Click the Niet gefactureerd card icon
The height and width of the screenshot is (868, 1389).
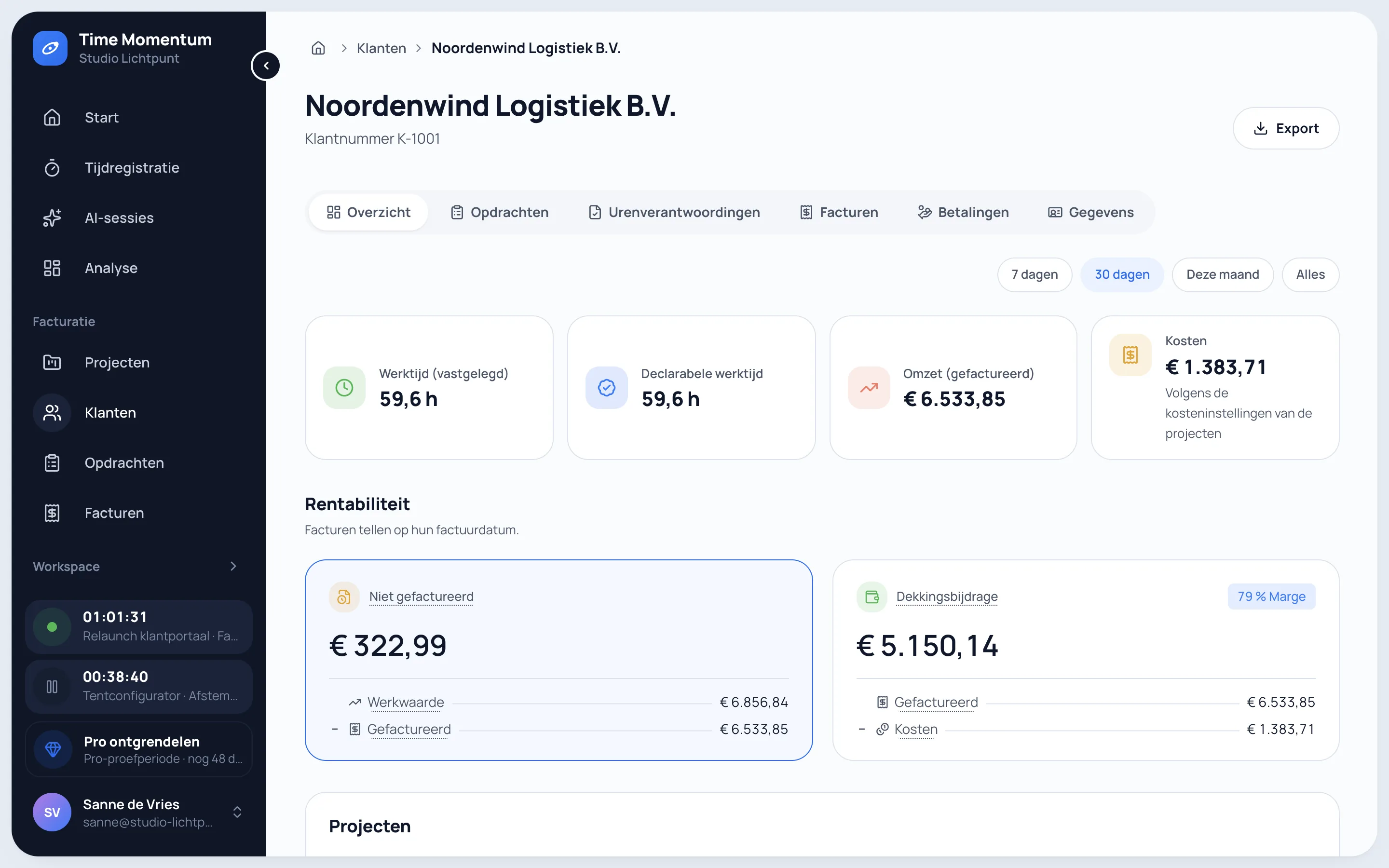tap(344, 597)
